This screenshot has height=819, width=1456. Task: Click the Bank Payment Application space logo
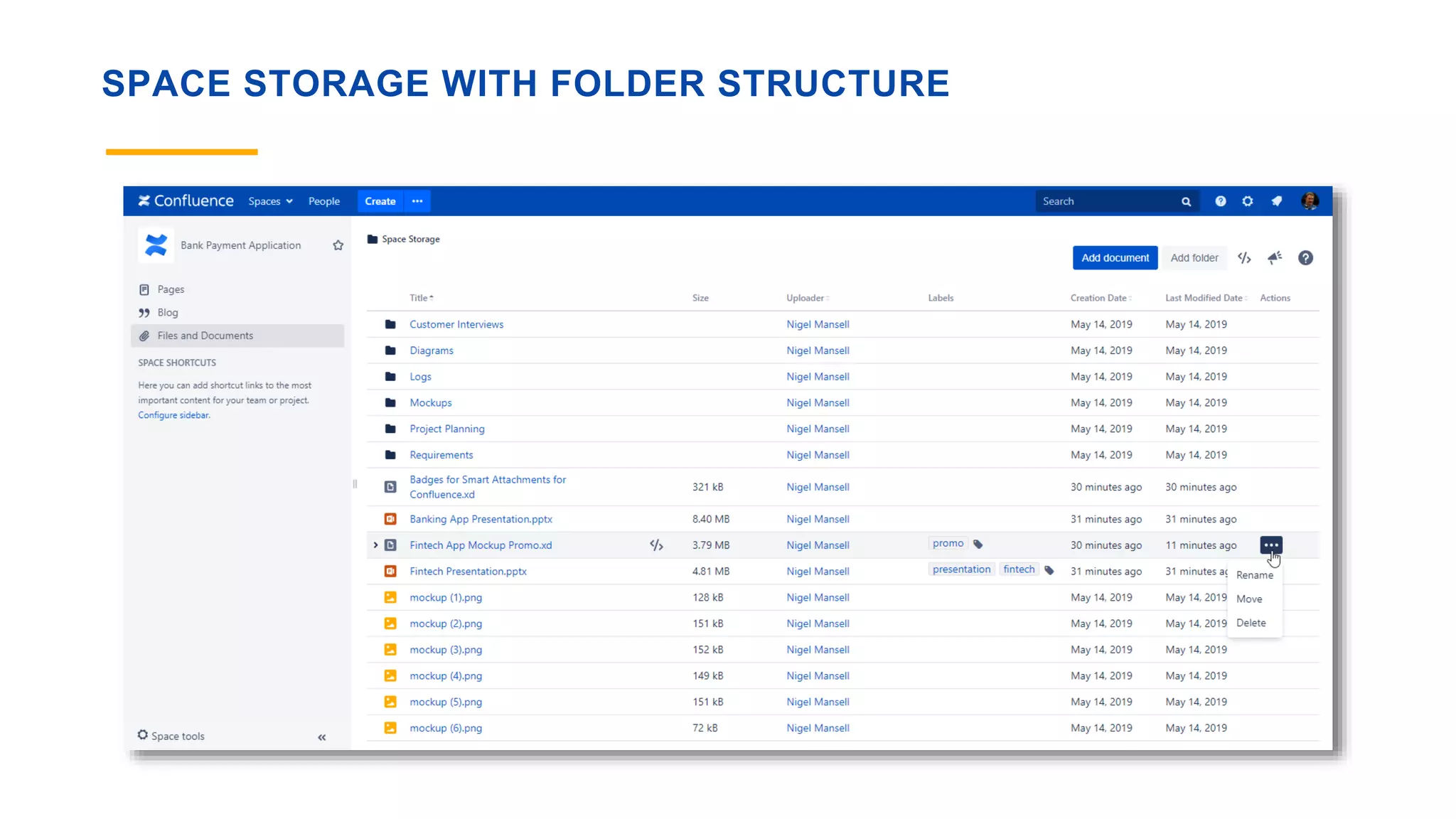click(x=156, y=245)
